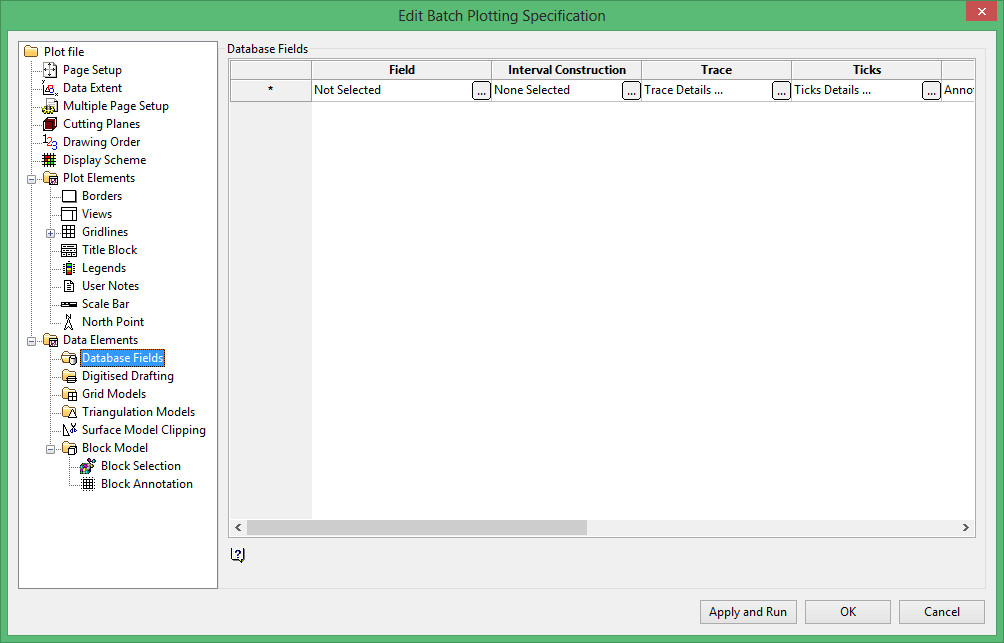Open the Trace Details browse button
Screen dimensions: 1004x643
[781, 90]
